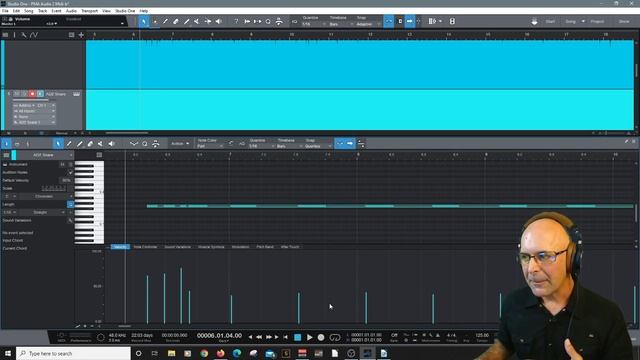Click the Add Tracks plus icon
Viewport: 640px width, 360px height.
pos(81,35)
